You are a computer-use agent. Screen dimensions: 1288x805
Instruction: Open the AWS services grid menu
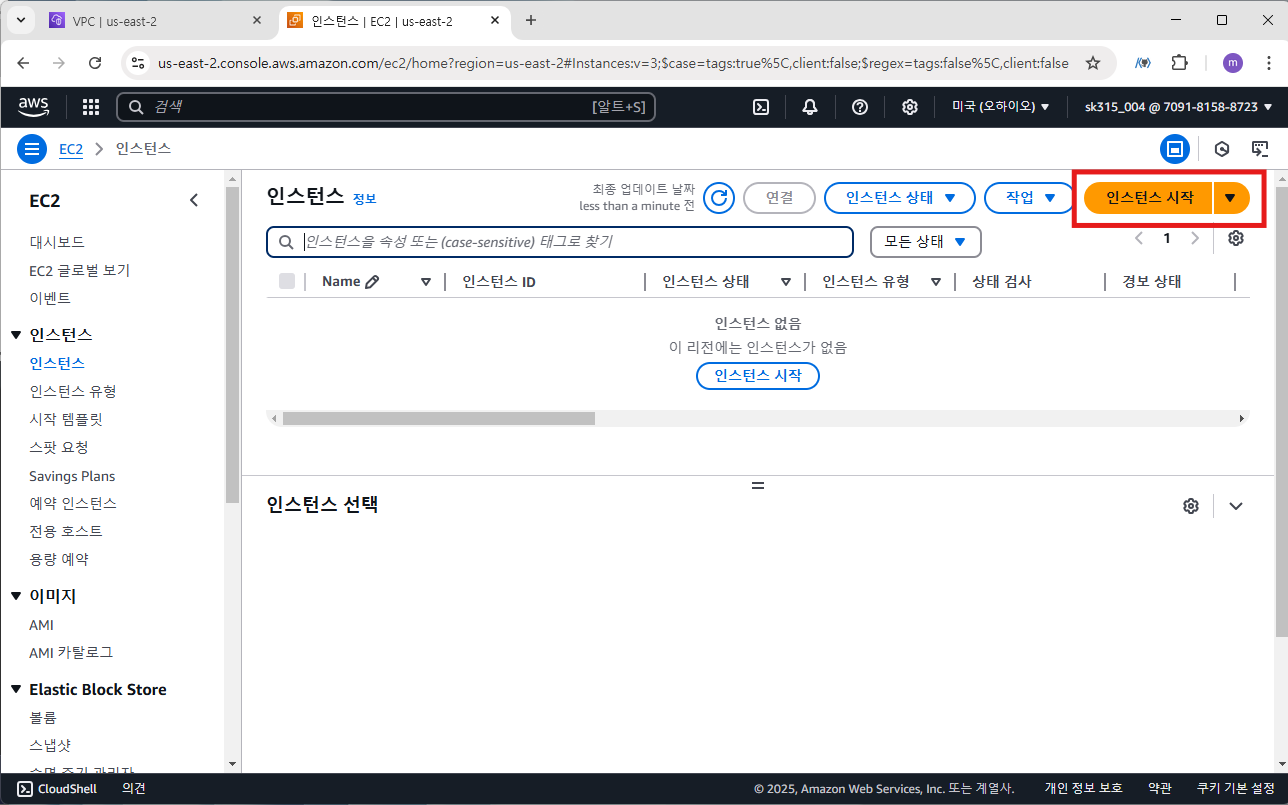click(x=91, y=107)
